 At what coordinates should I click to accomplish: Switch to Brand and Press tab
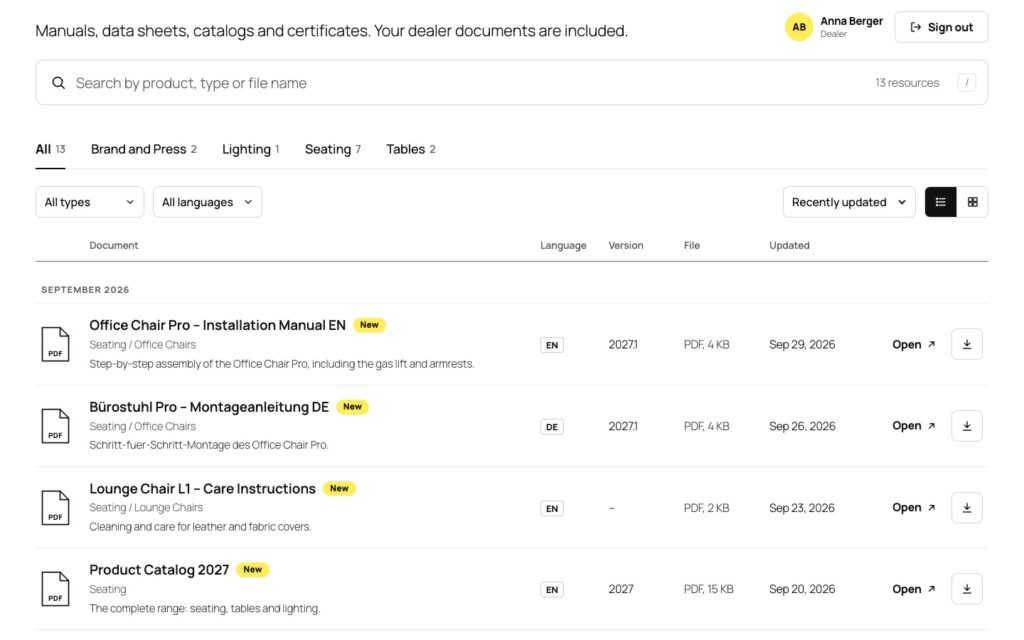(144, 150)
